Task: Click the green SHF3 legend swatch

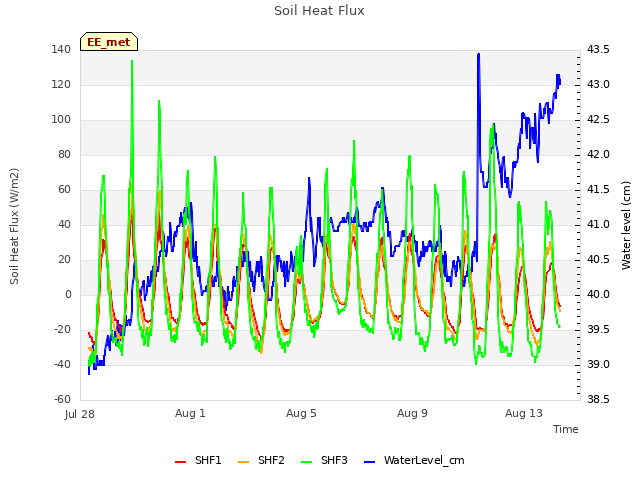Action: point(307,462)
